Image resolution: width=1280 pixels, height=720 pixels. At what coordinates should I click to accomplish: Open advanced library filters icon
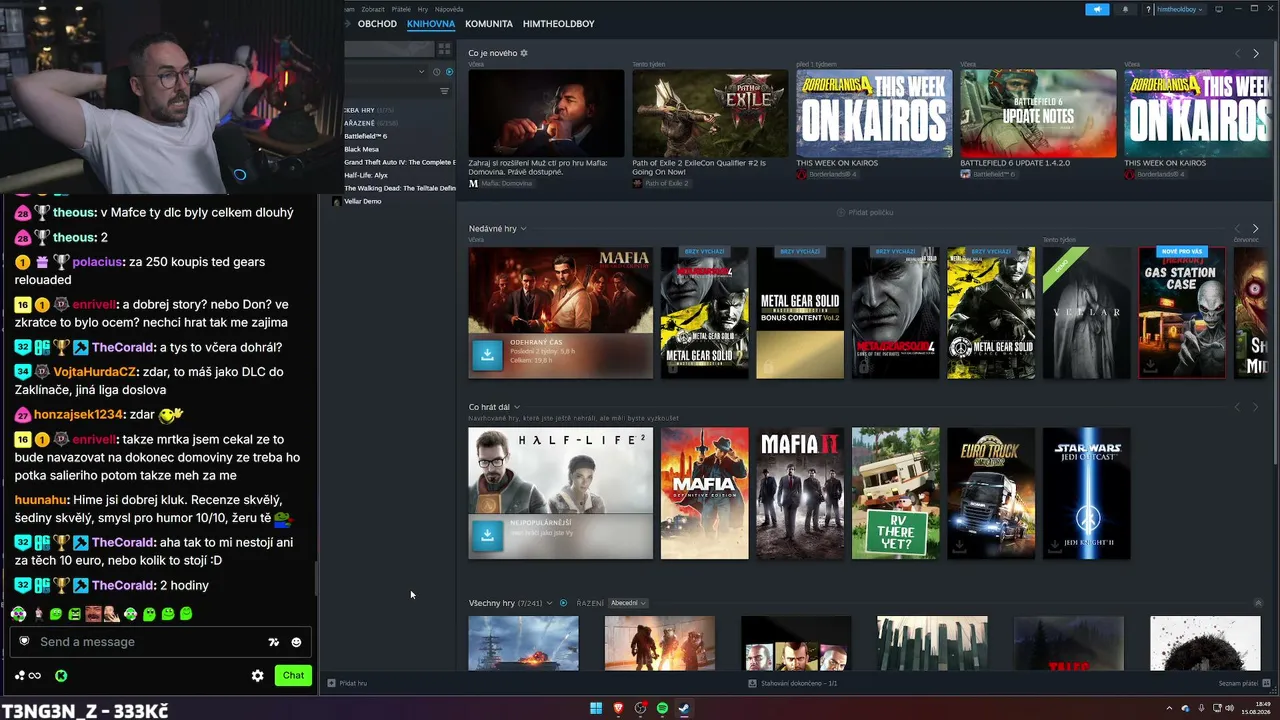(445, 91)
